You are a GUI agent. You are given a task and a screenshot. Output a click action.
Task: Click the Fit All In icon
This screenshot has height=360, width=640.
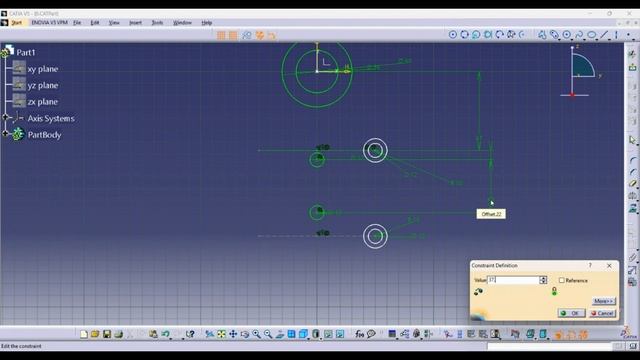221,334
